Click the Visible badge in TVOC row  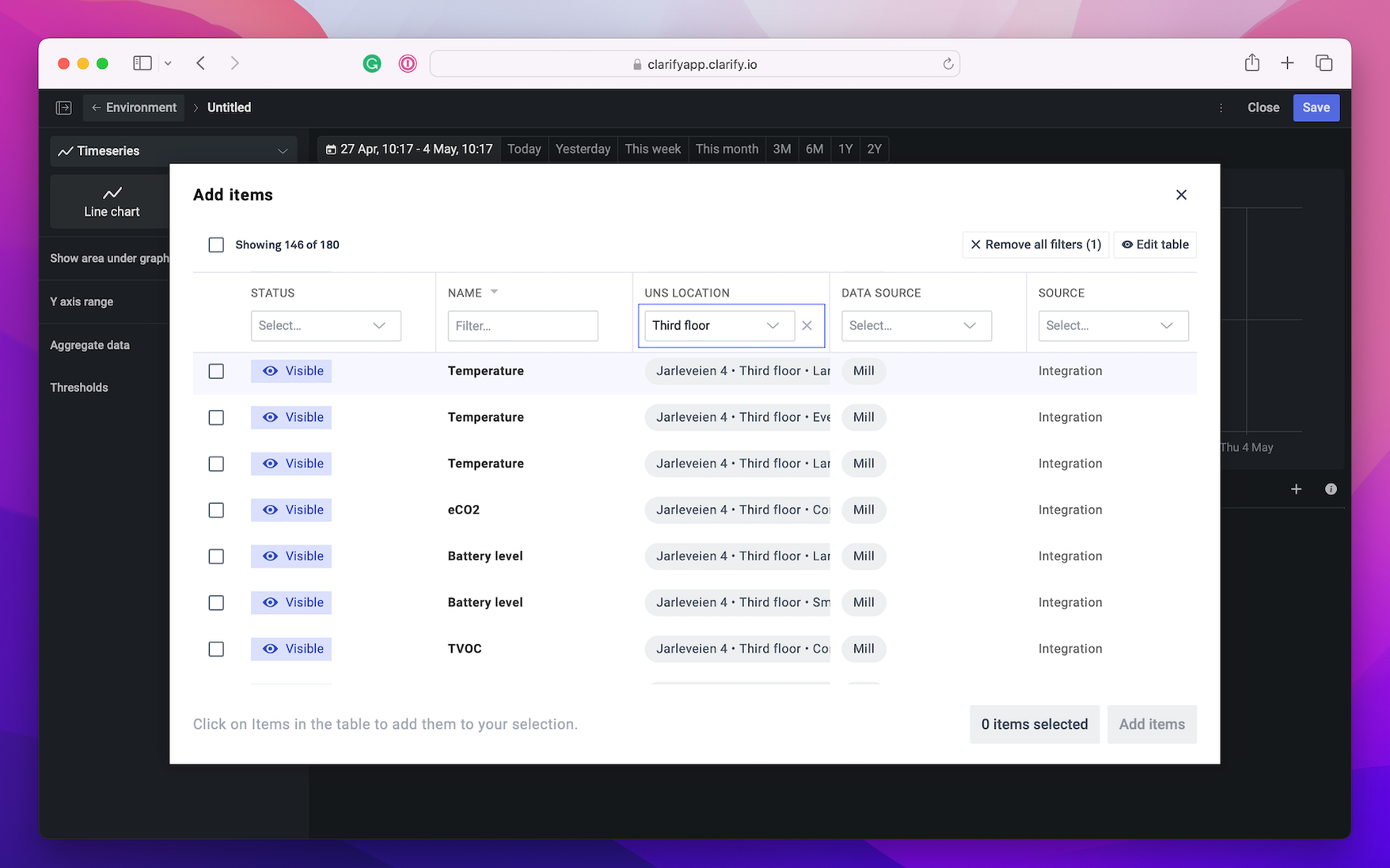tap(291, 649)
